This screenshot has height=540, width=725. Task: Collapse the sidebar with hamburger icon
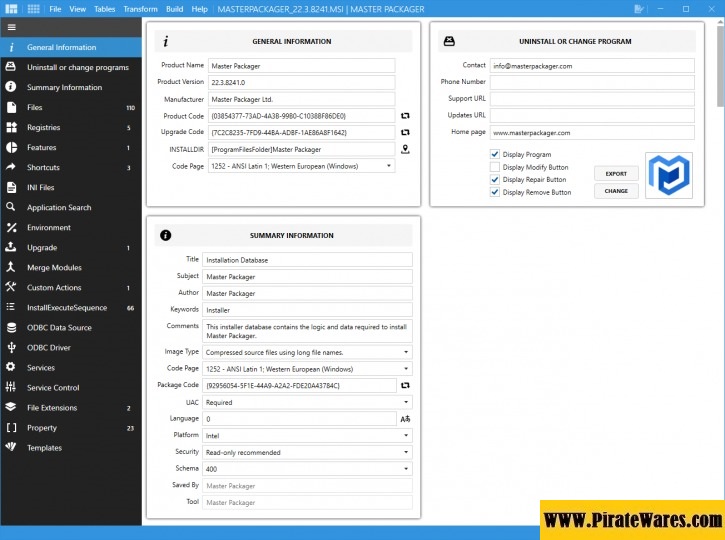11,29
